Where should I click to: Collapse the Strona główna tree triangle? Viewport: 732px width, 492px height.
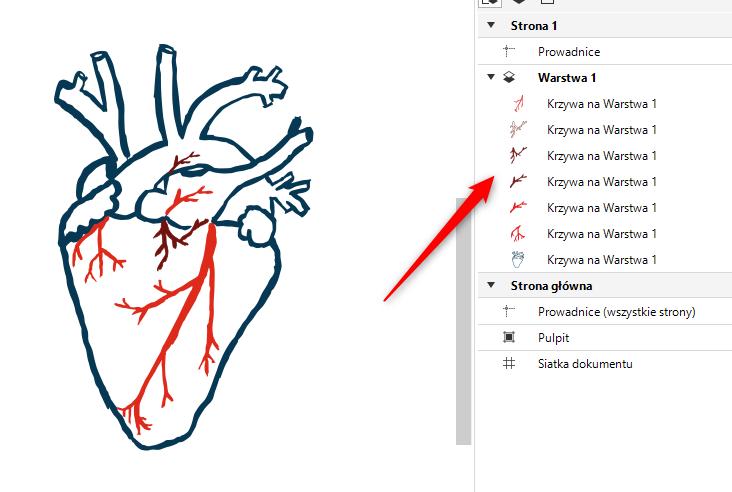[491, 285]
